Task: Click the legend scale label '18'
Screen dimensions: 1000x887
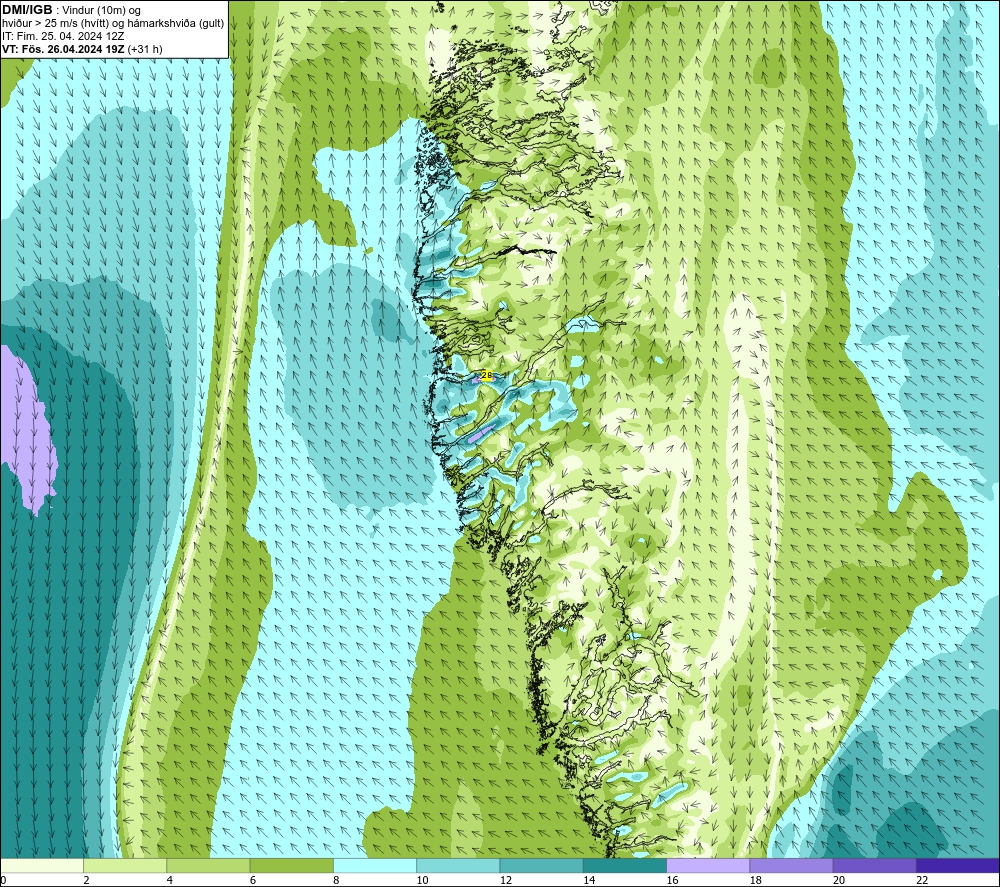Action: point(756,880)
